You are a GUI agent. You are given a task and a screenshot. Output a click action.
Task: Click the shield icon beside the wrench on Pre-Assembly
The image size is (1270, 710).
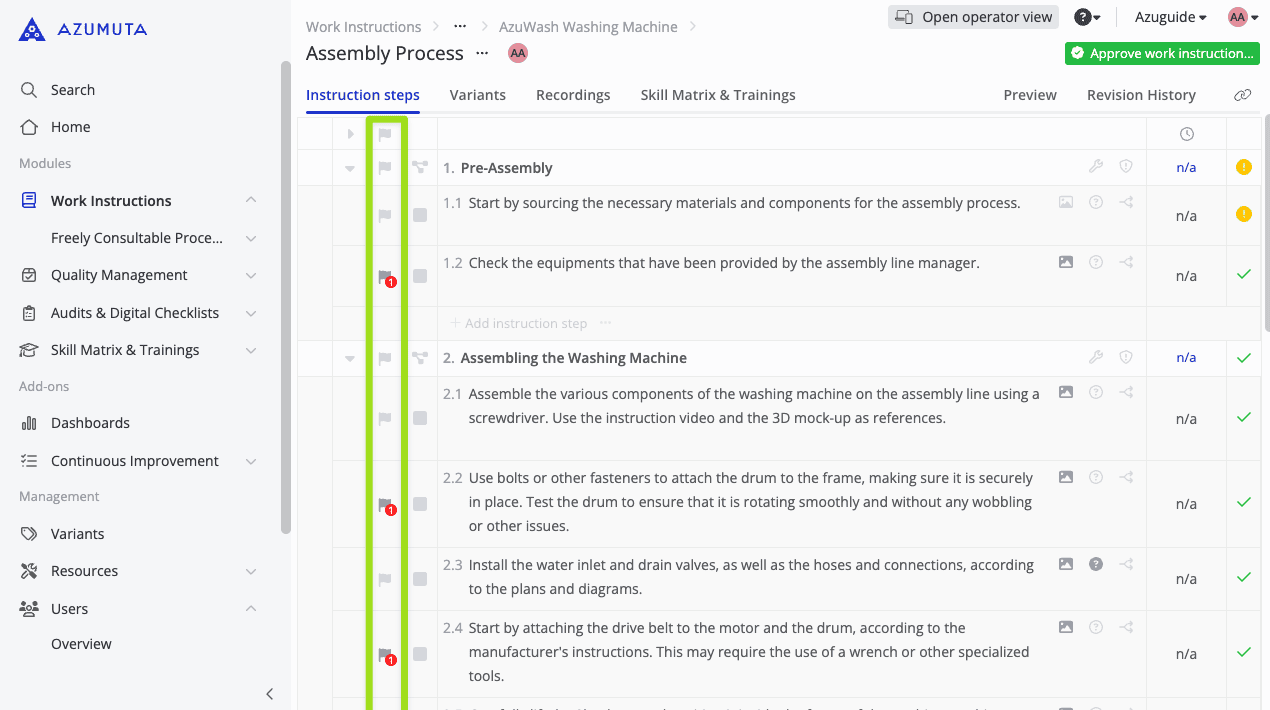[1126, 167]
